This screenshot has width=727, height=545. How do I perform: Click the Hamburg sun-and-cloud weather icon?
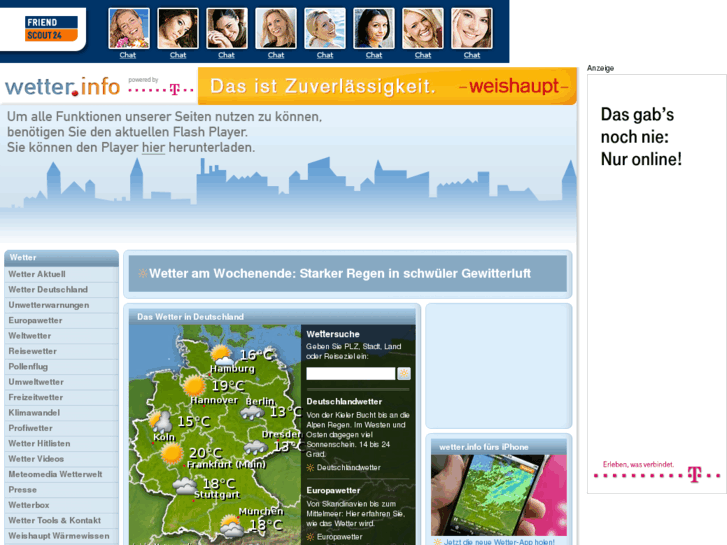[x=222, y=356]
